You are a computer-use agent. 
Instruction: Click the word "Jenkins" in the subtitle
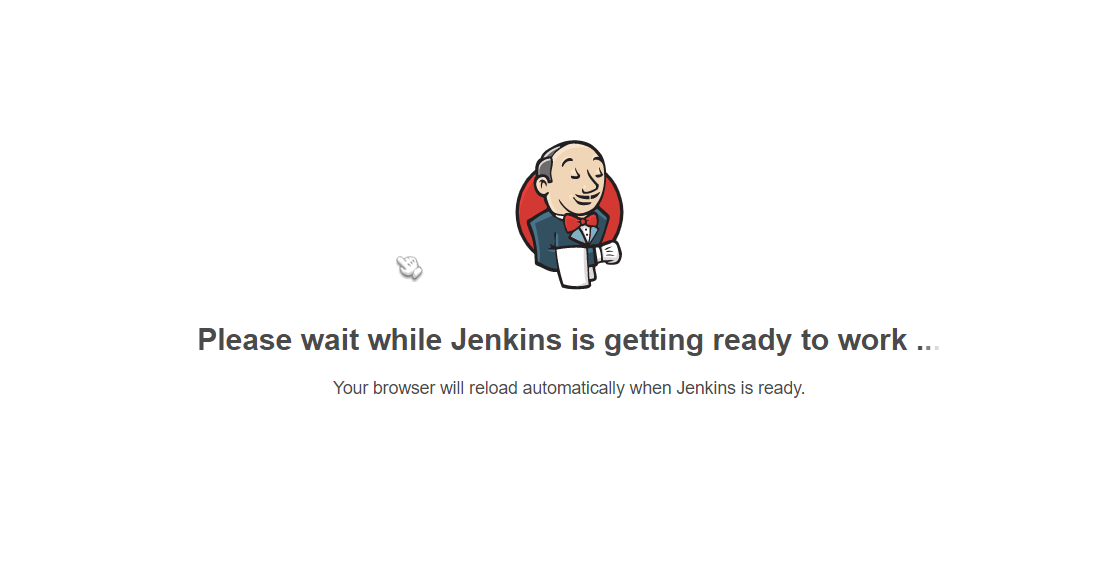tap(705, 388)
